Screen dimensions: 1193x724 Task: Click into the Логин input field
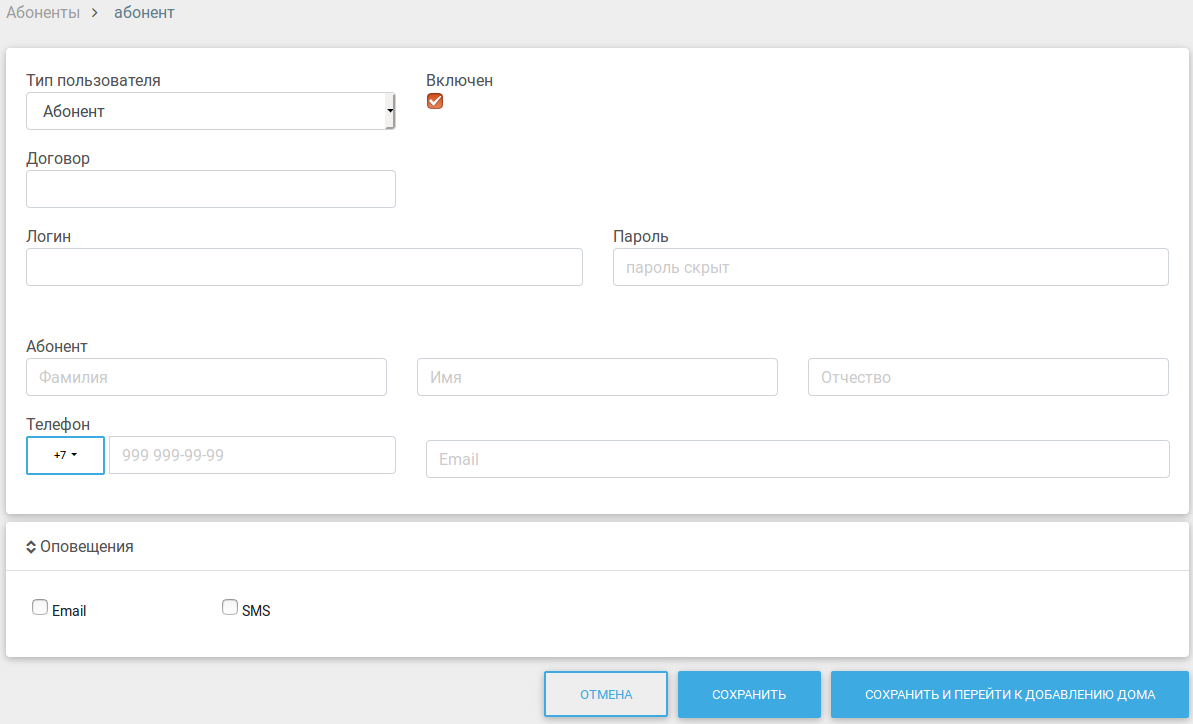coord(304,267)
